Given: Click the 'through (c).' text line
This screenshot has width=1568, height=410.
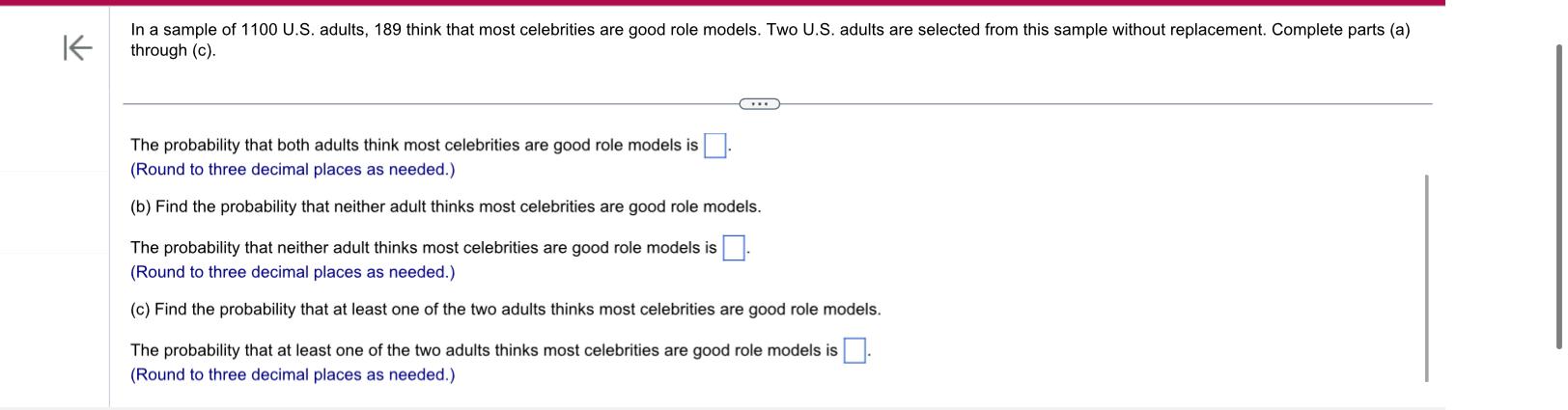Looking at the screenshot, I should click(173, 51).
